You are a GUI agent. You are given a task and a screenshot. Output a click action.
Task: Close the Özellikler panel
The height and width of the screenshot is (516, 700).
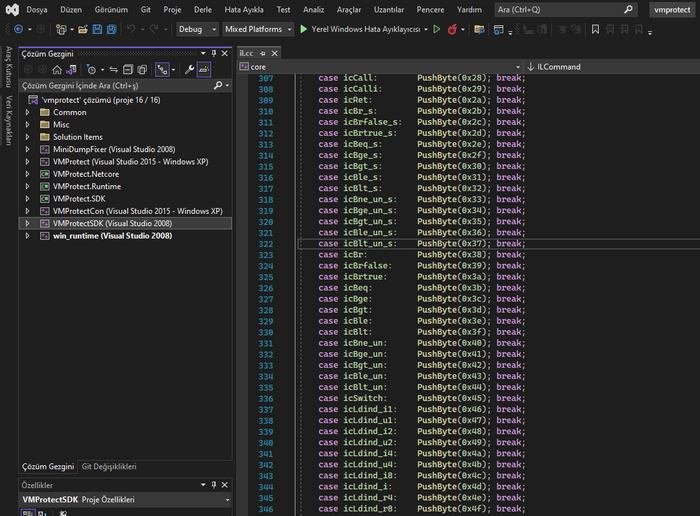click(225, 485)
